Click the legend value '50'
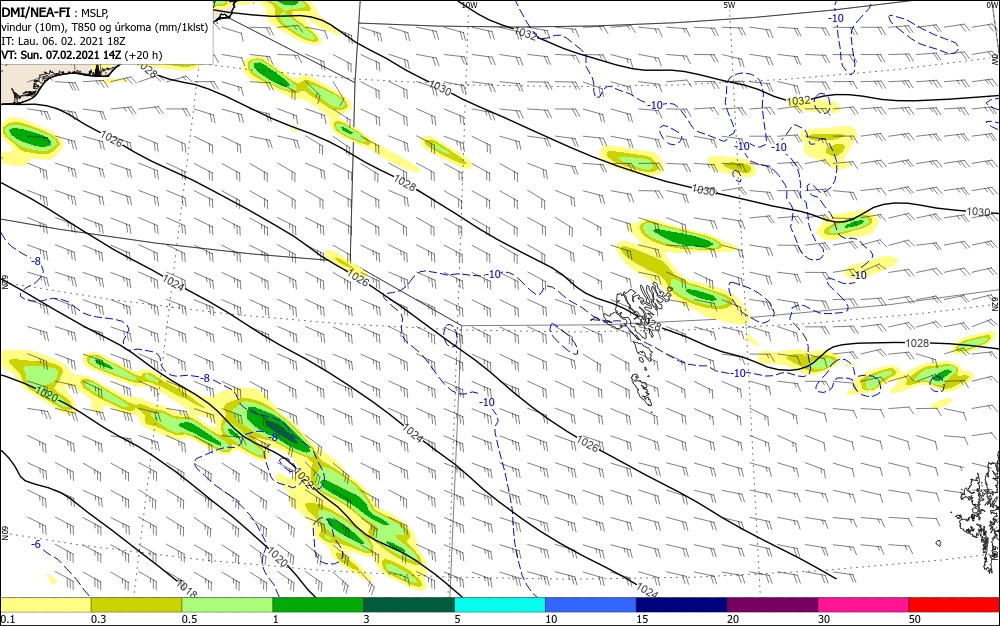Screen dimensions: 1000x626 [915, 619]
